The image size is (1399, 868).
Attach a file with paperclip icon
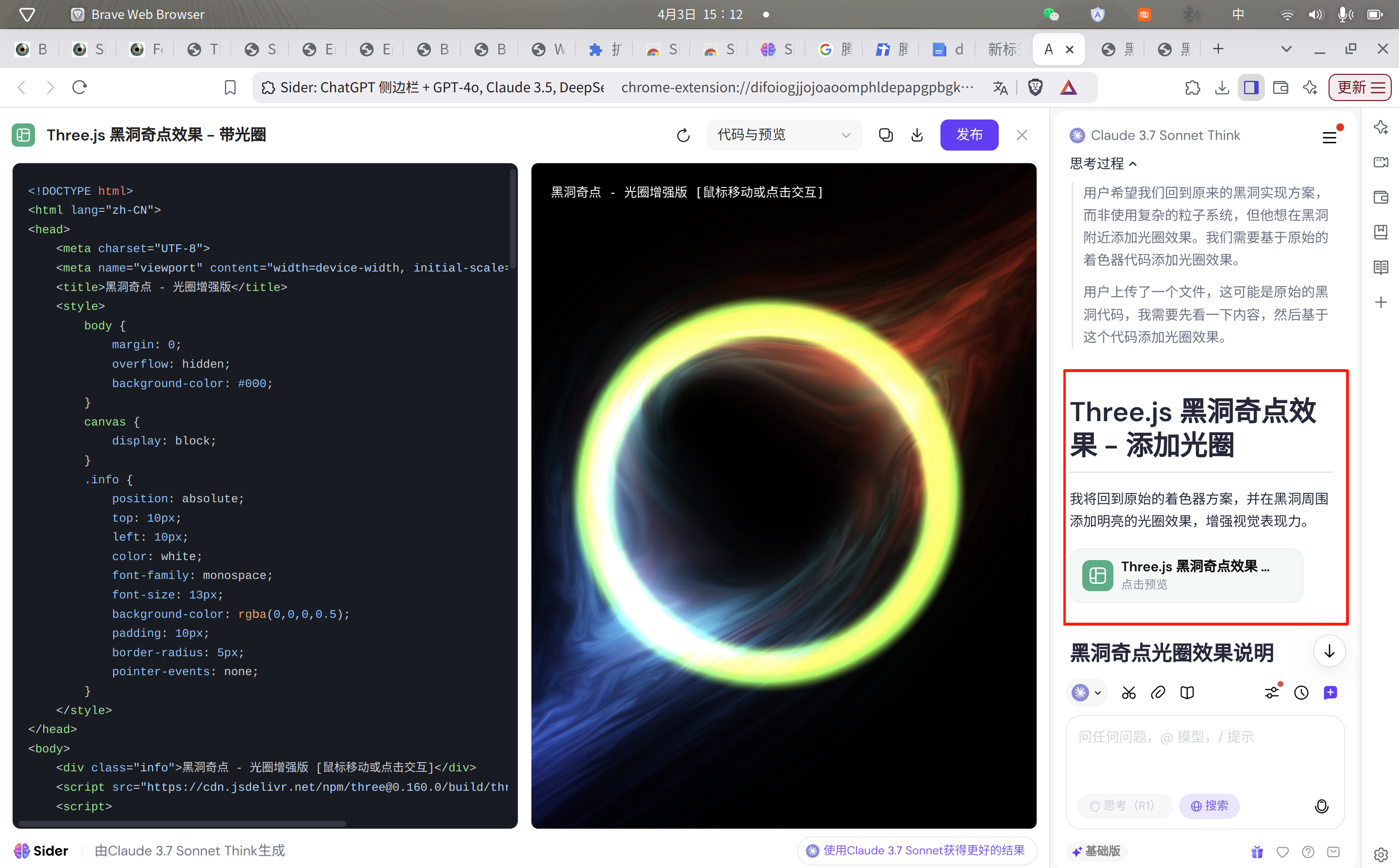[x=1158, y=693]
